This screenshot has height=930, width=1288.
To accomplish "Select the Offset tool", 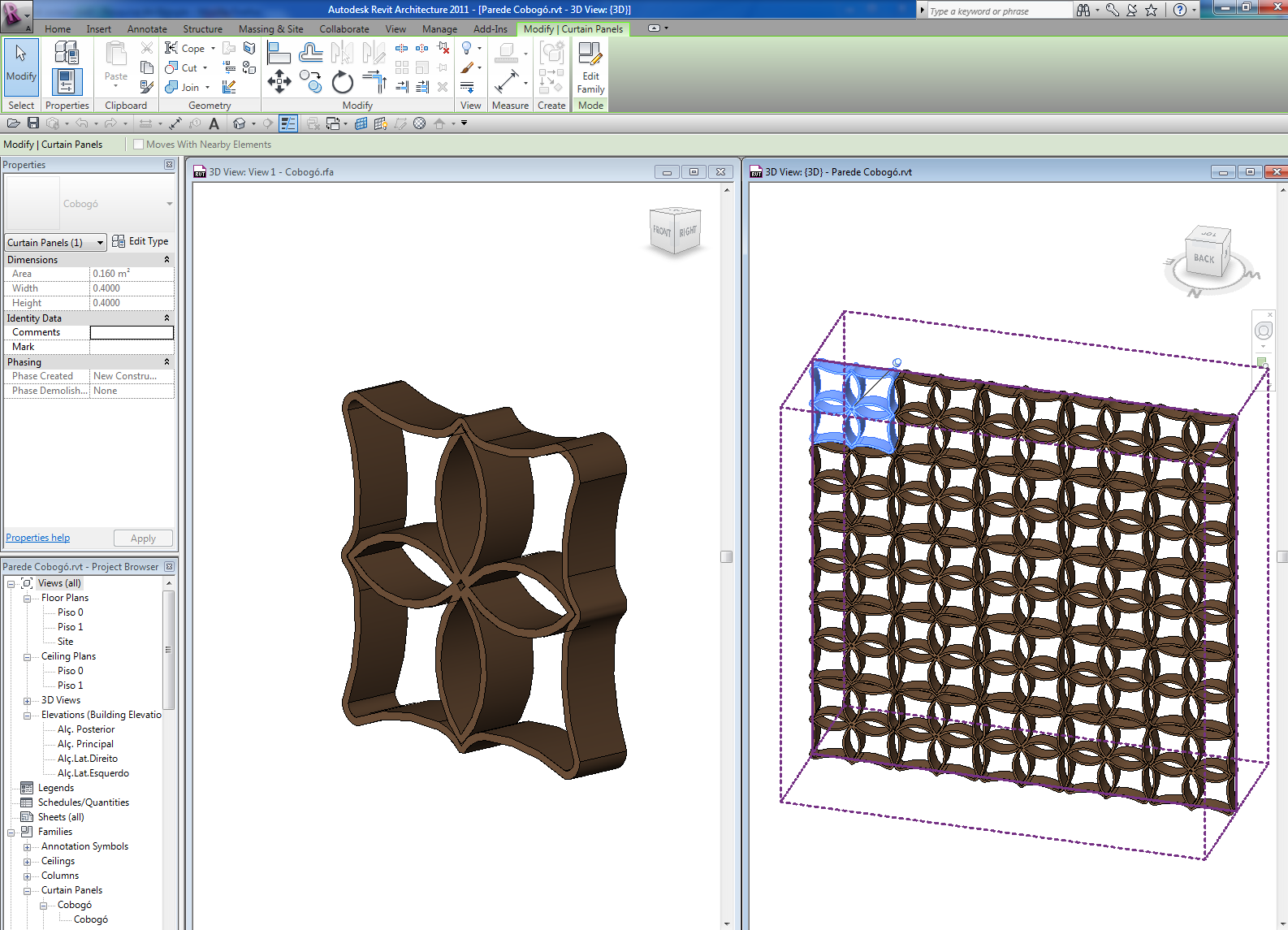I will click(310, 54).
